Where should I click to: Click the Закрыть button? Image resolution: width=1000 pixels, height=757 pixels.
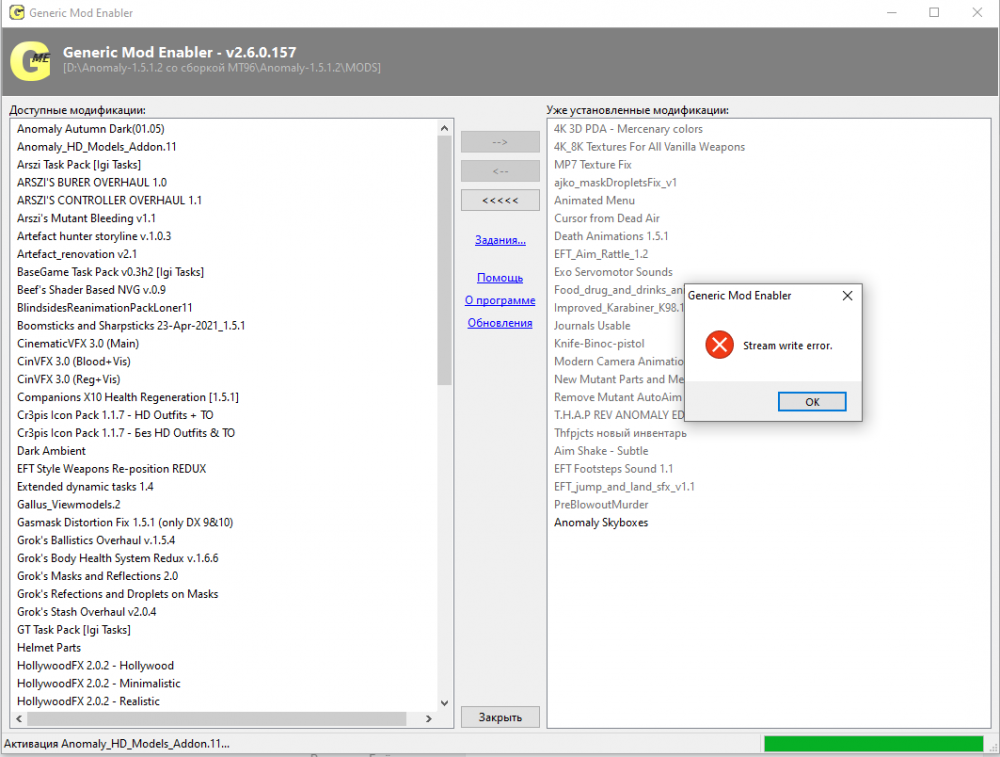click(x=500, y=717)
